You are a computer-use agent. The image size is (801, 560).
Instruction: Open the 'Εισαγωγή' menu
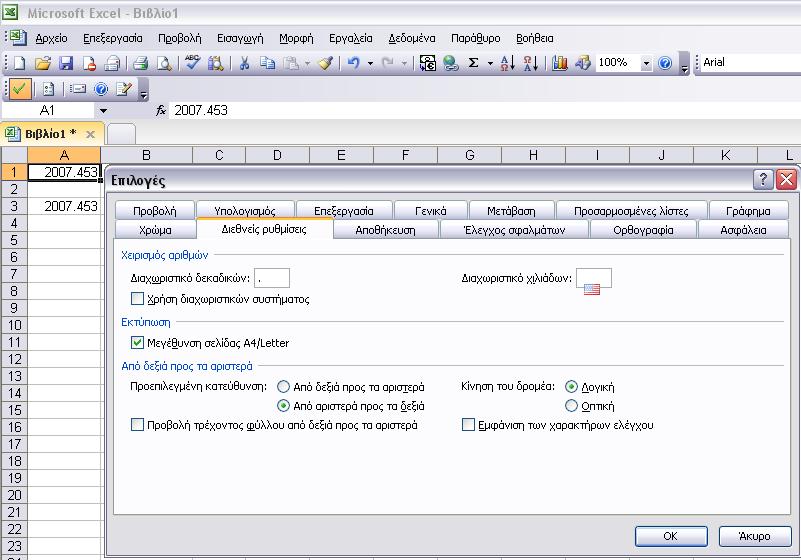pyautogui.click(x=240, y=38)
